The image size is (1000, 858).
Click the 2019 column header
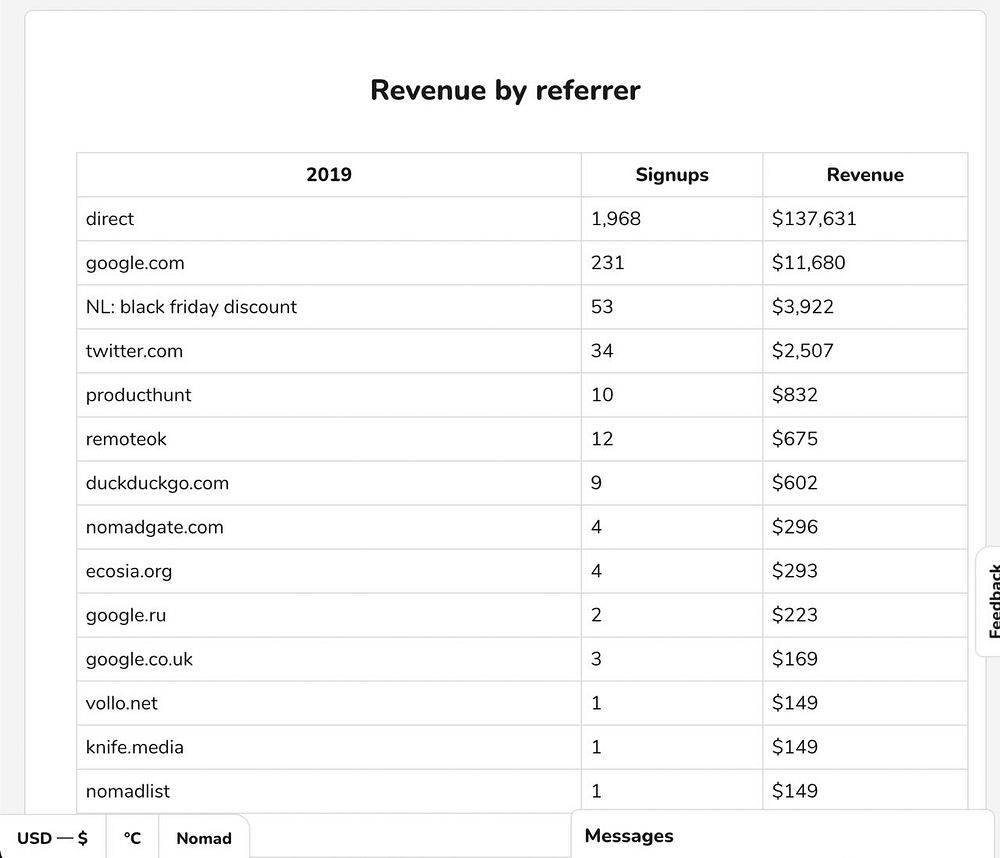point(329,175)
